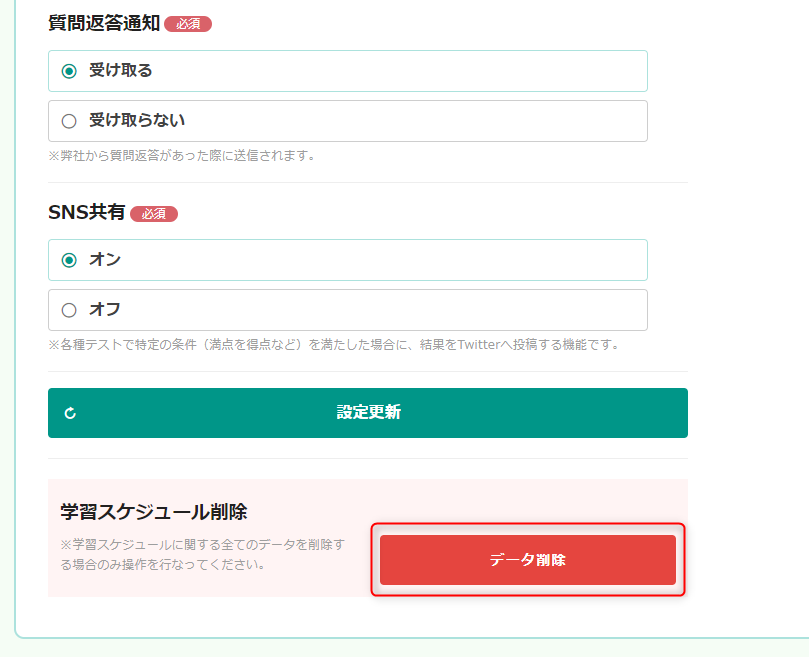
Task: Select the 受け取らない radio button
Action: 69,121
